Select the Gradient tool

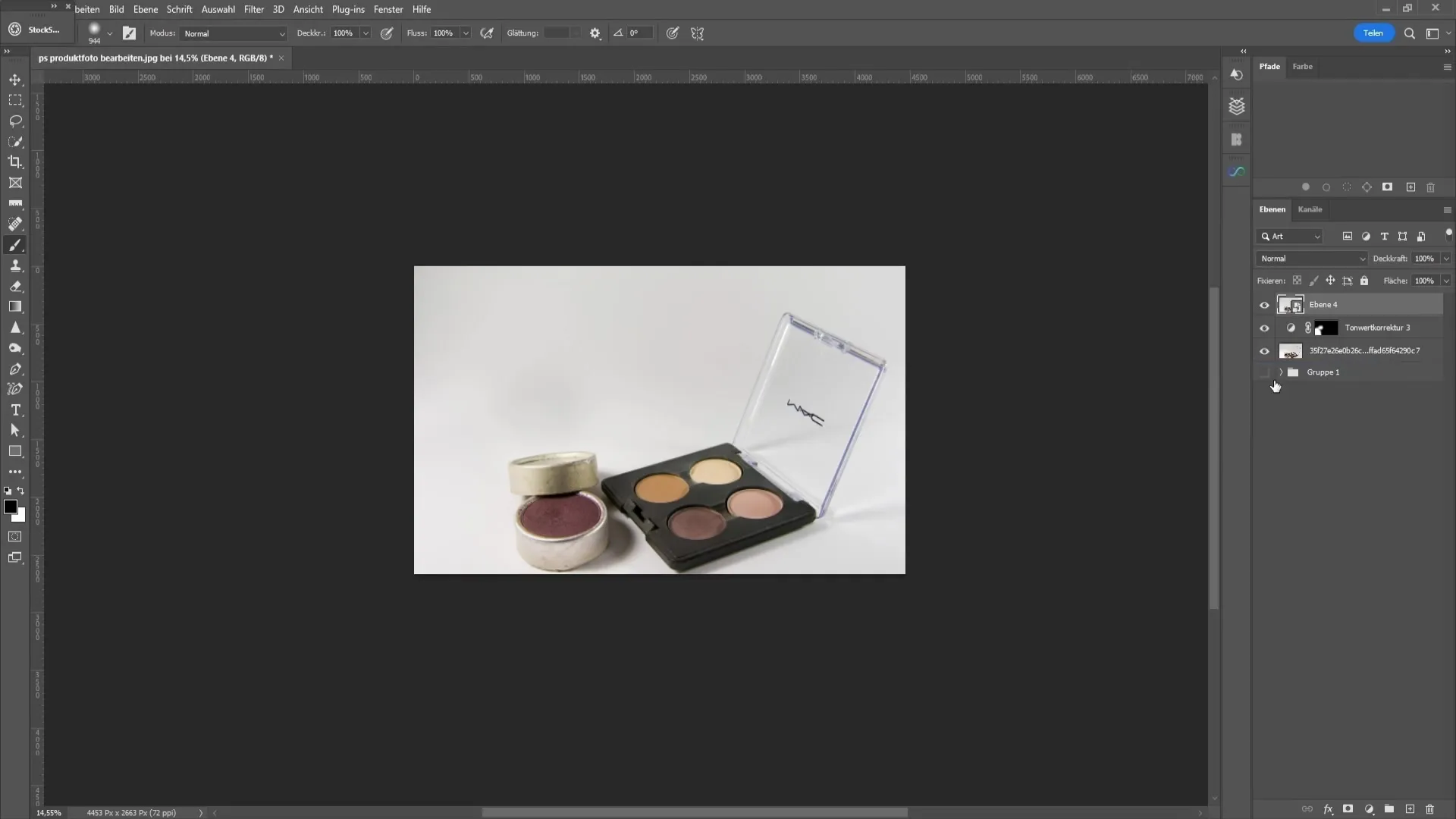pos(15,306)
